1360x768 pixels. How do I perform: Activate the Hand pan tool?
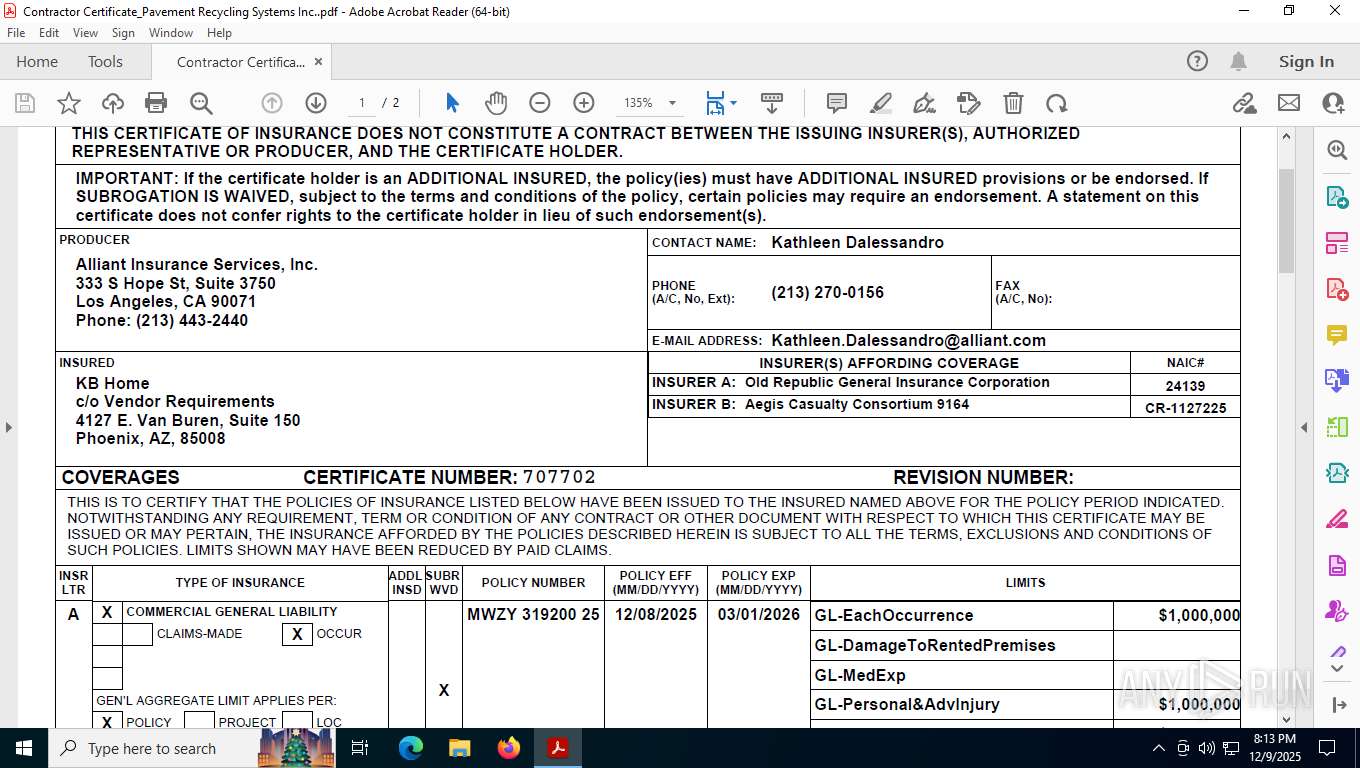coord(496,103)
